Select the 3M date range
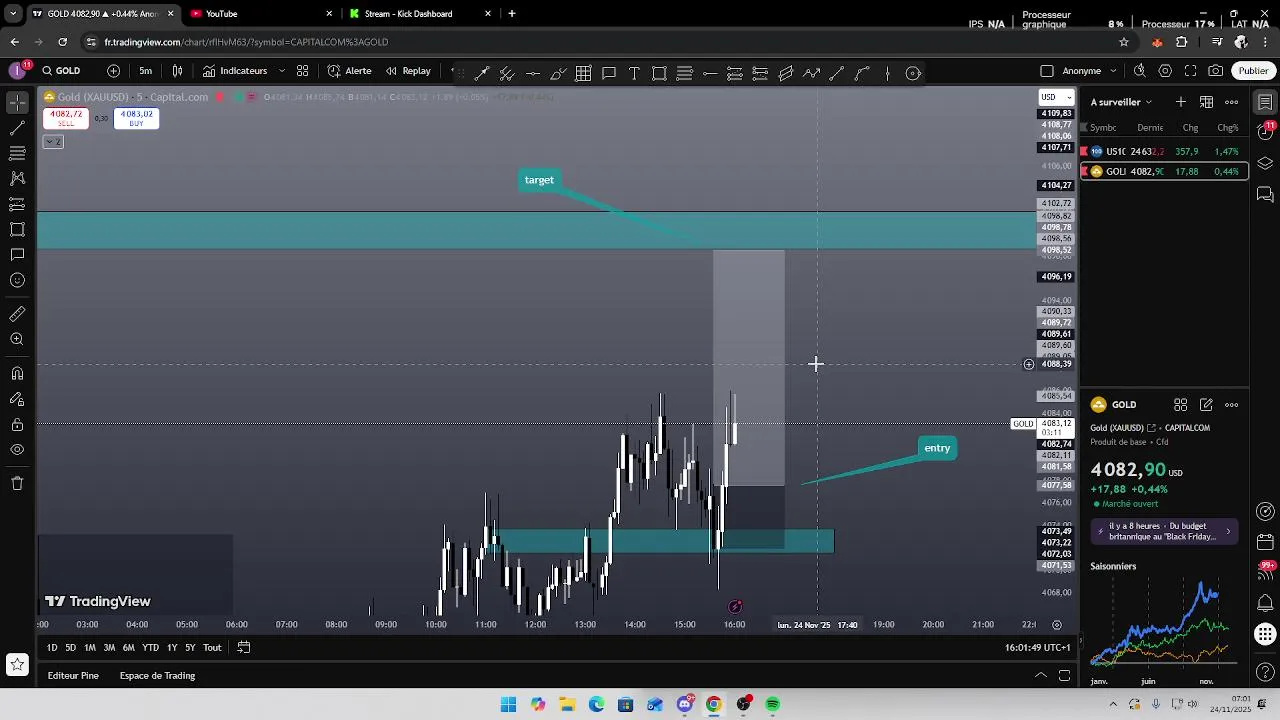This screenshot has width=1280, height=720. coord(109,648)
